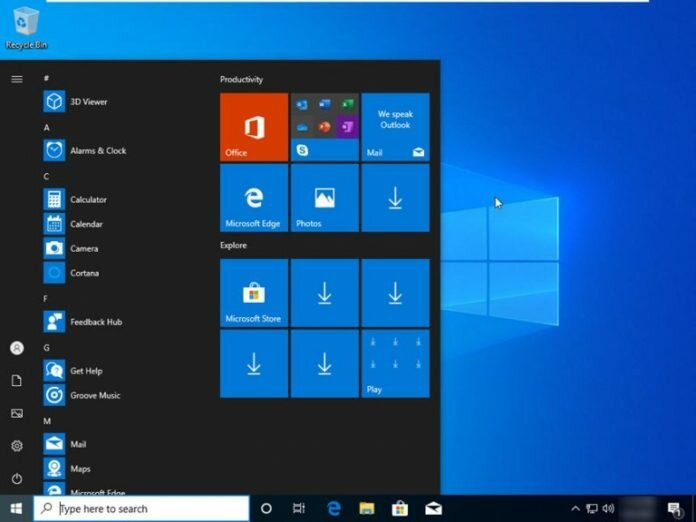Focus the Type here to search box
Screen dimensions: 696x522
141,509
